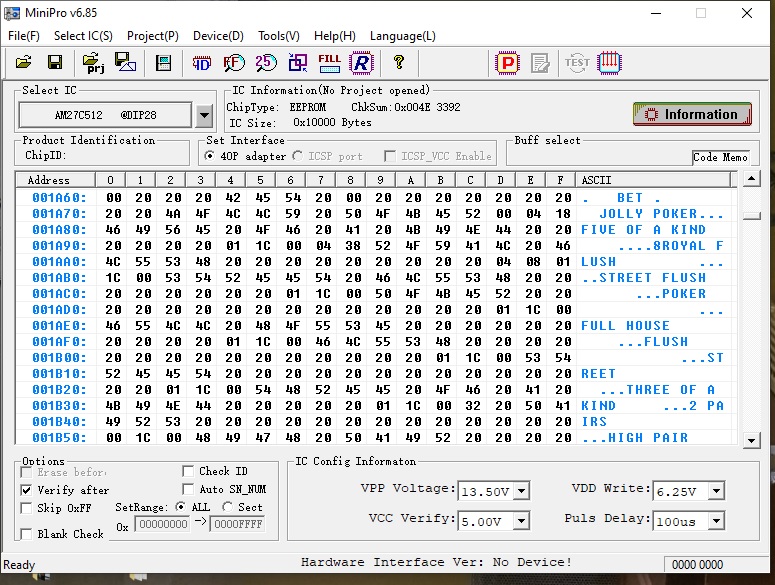Click ASCII text FULL HOUSE

click(625, 326)
